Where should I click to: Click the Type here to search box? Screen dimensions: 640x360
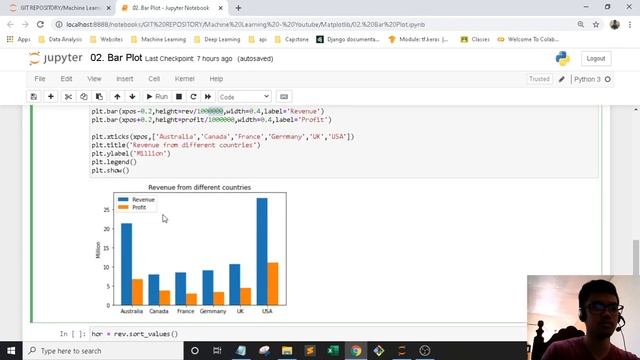pyautogui.click(x=103, y=351)
